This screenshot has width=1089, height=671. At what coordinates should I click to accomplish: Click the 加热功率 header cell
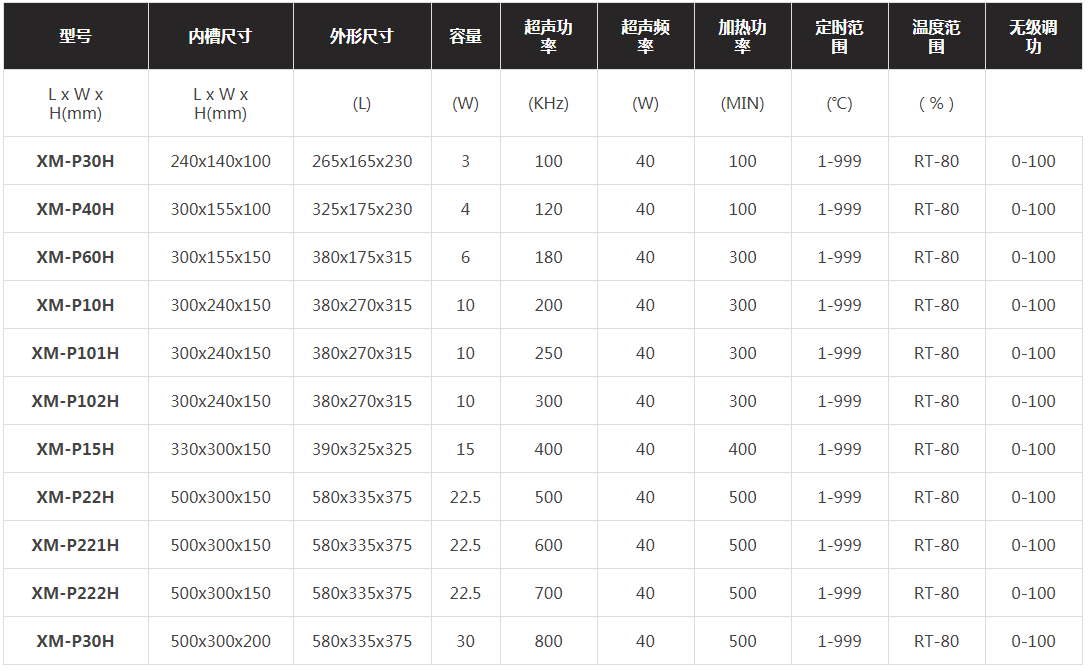742,36
